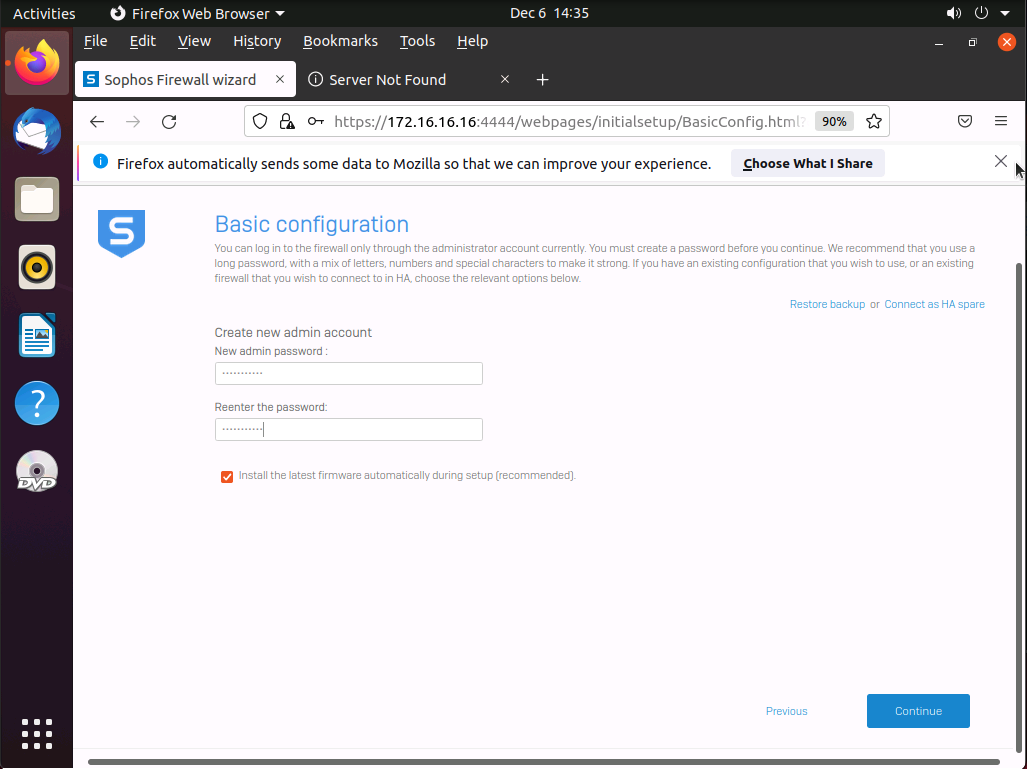Open the system status menu
Screen dimensions: 1027x769
coord(980,14)
